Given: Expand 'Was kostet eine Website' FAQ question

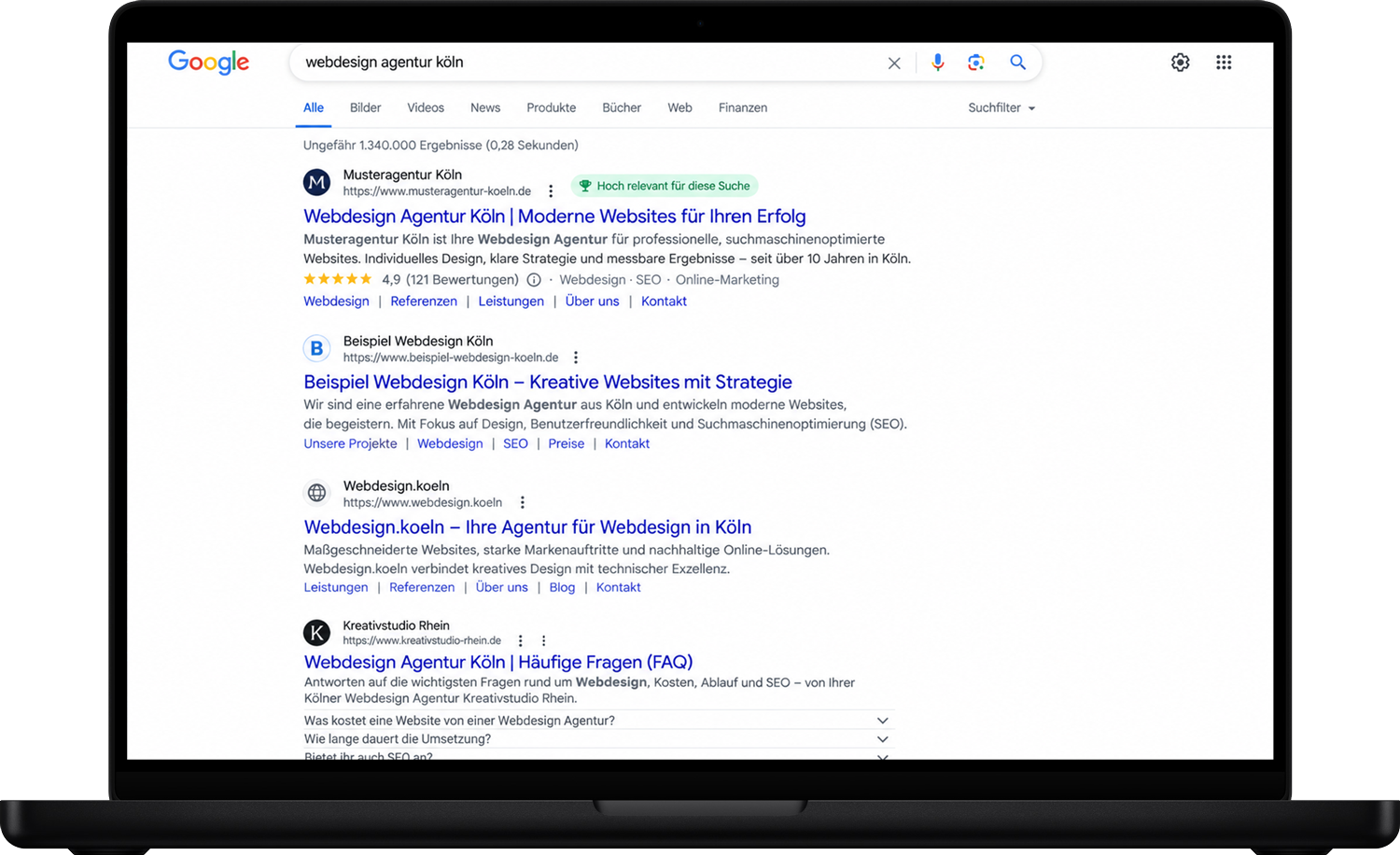Looking at the screenshot, I should [598, 721].
